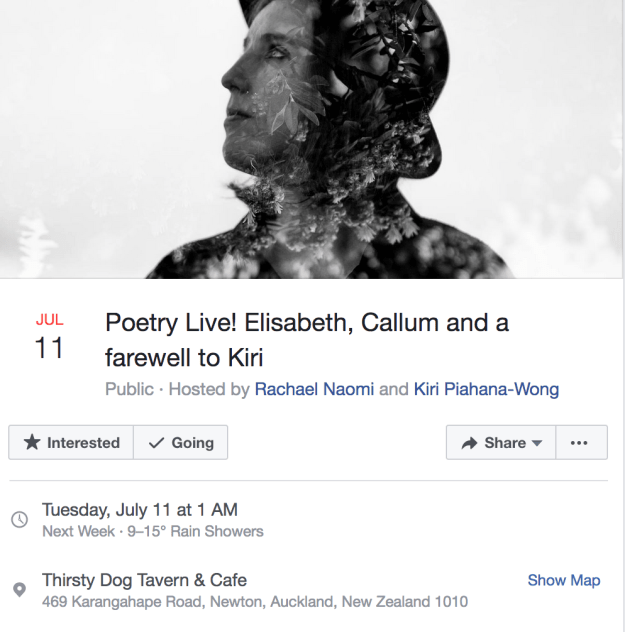625x632 pixels.
Task: Open host Rachael Naomi's profile
Action: (x=314, y=389)
